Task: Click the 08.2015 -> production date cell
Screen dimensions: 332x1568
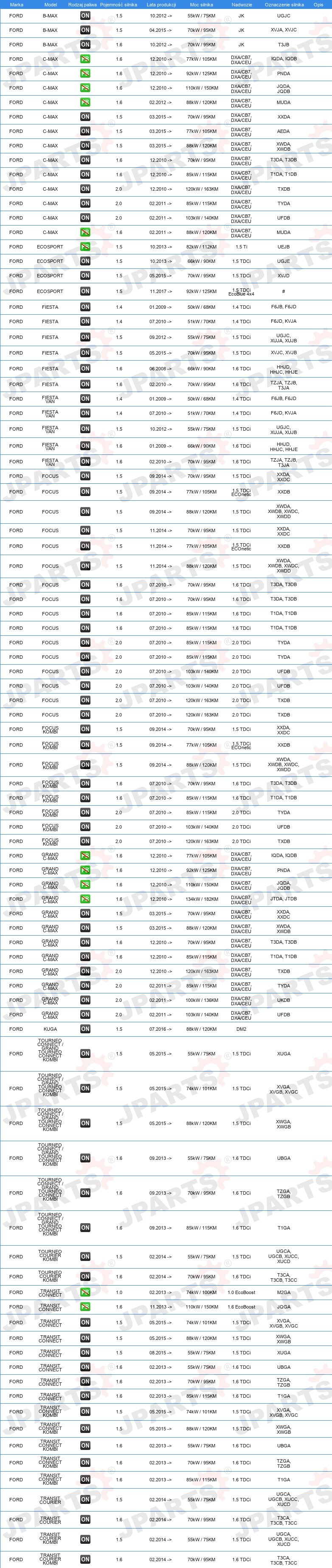Action: click(160, 1353)
